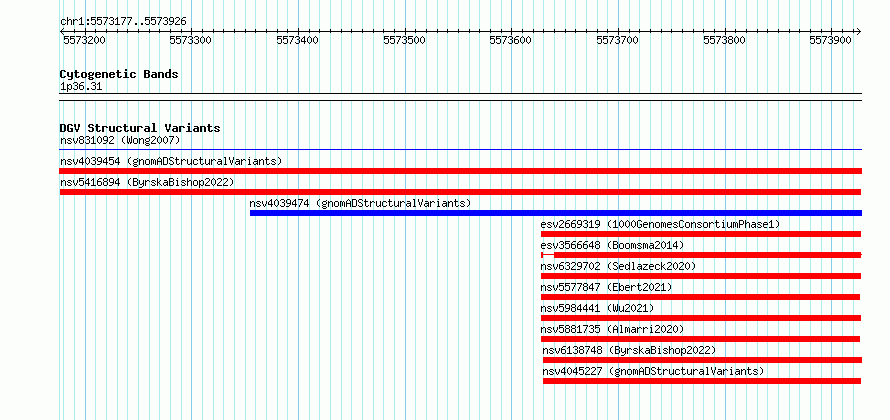The image size is (890, 420).
Task: Open nsv4039454 gnomAD variant label
Action: pyautogui.click(x=171, y=161)
